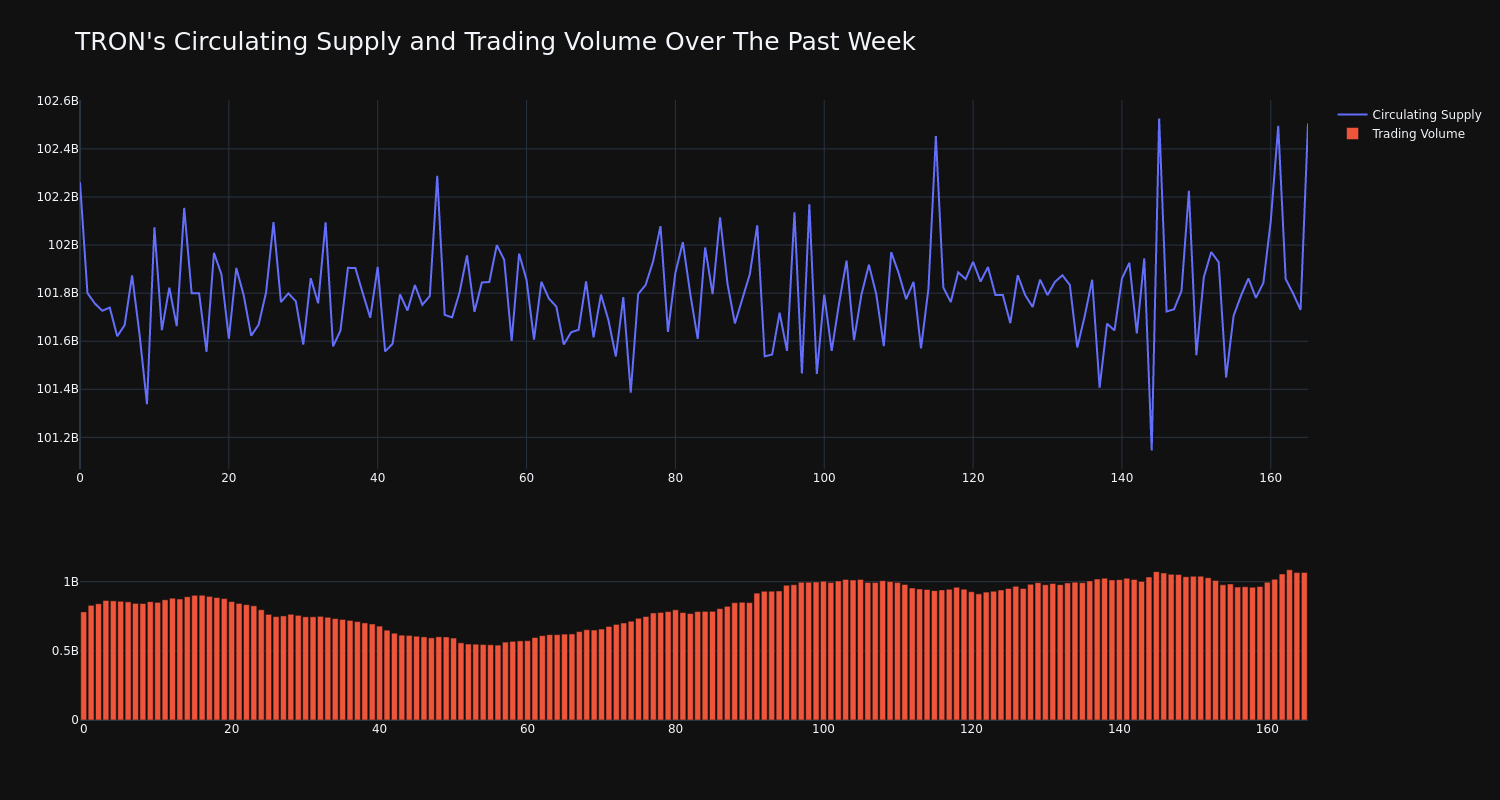Image resolution: width=1500 pixels, height=800 pixels.
Task: Click the Circulating Supply blue legend line
Action: click(x=1352, y=115)
